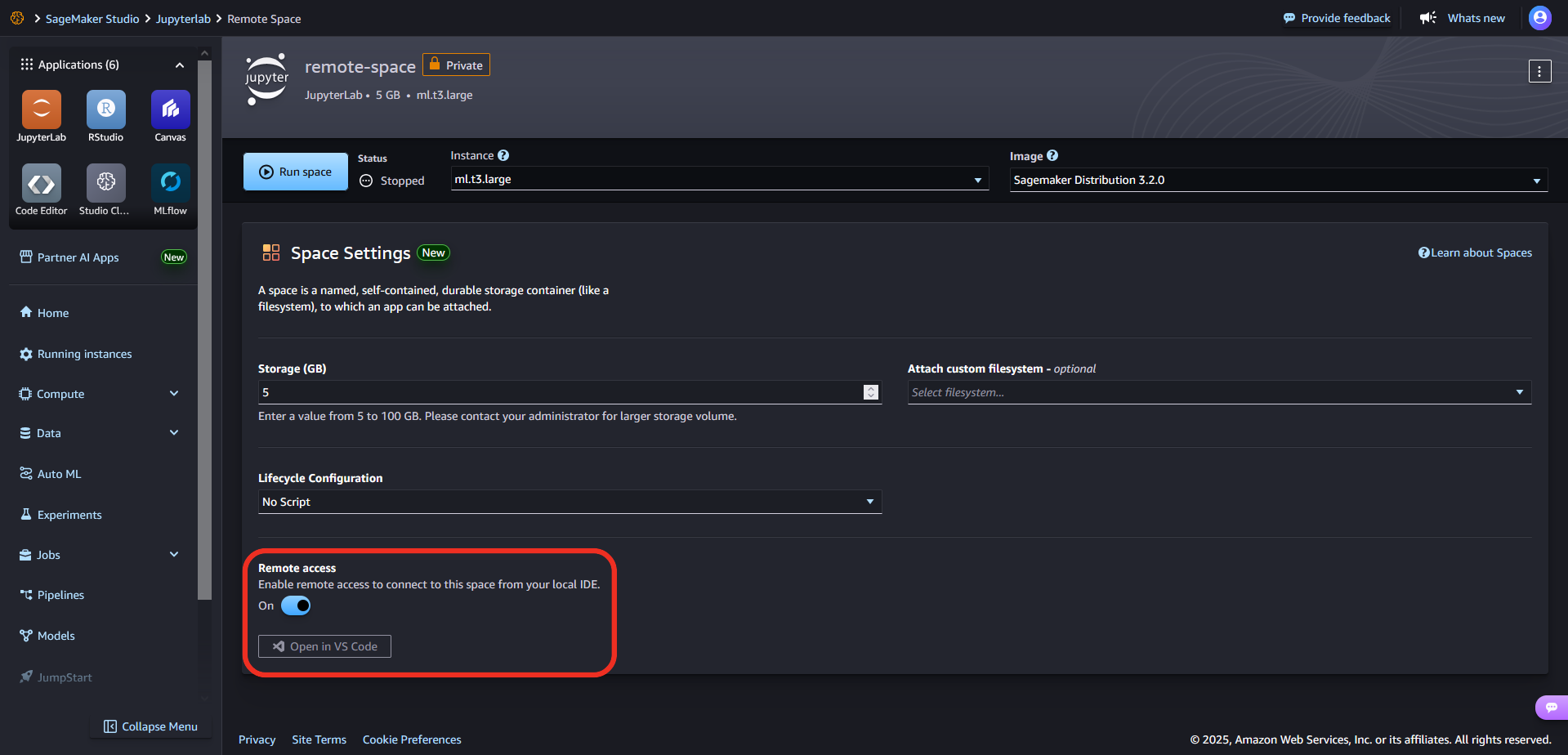Screen dimensions: 1568x755
Task: Open the Models page
Action: coord(56,636)
